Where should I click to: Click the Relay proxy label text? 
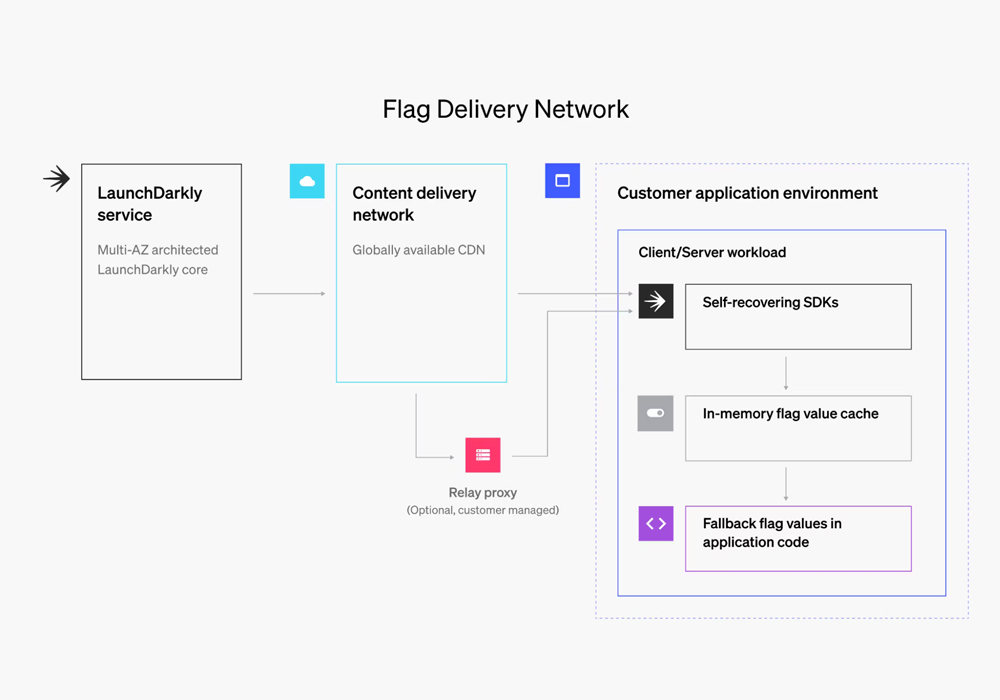pyautogui.click(x=483, y=492)
